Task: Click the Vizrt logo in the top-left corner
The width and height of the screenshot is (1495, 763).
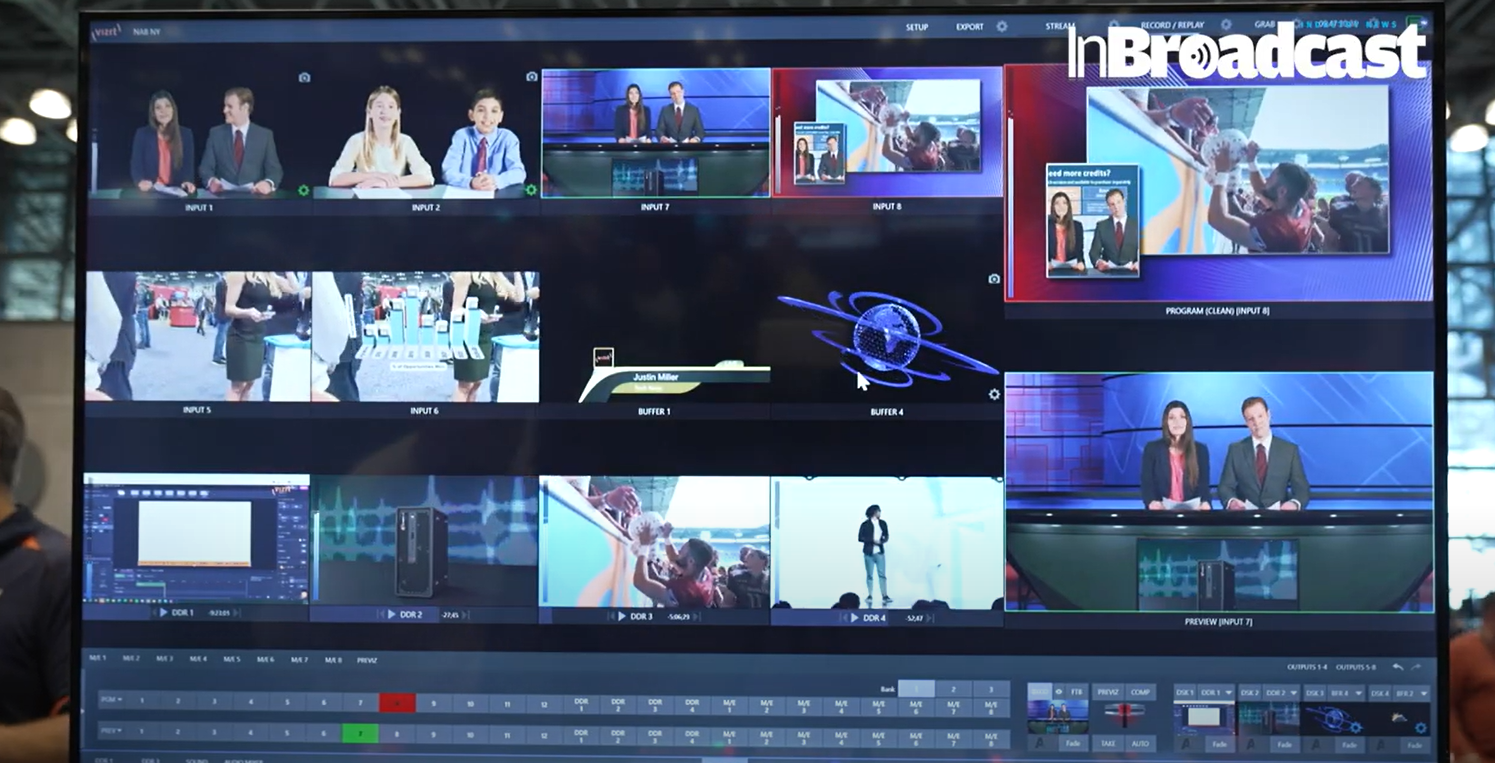Action: (105, 31)
